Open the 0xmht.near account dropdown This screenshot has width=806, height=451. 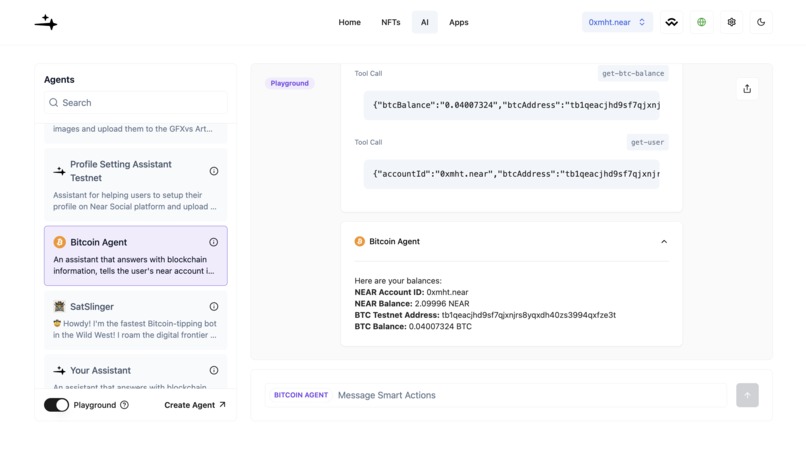point(617,22)
